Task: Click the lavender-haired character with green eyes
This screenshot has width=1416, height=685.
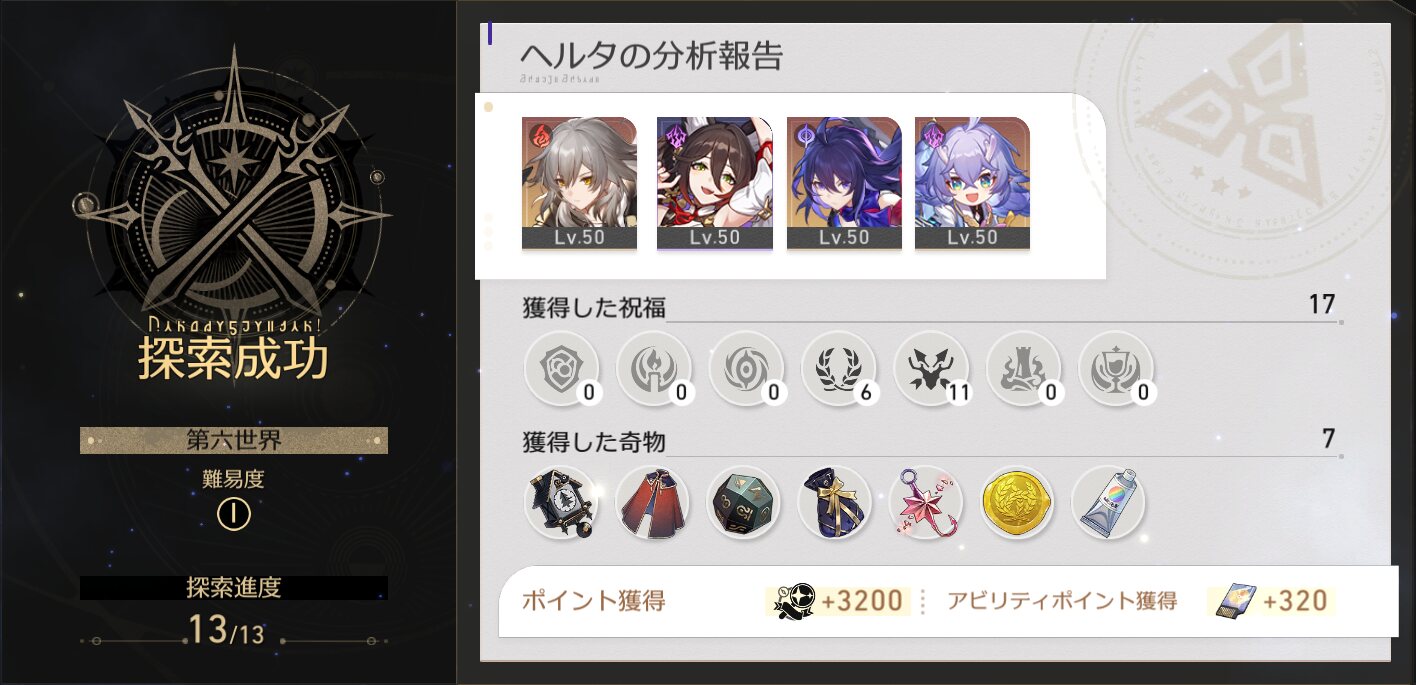Action: tap(972, 183)
